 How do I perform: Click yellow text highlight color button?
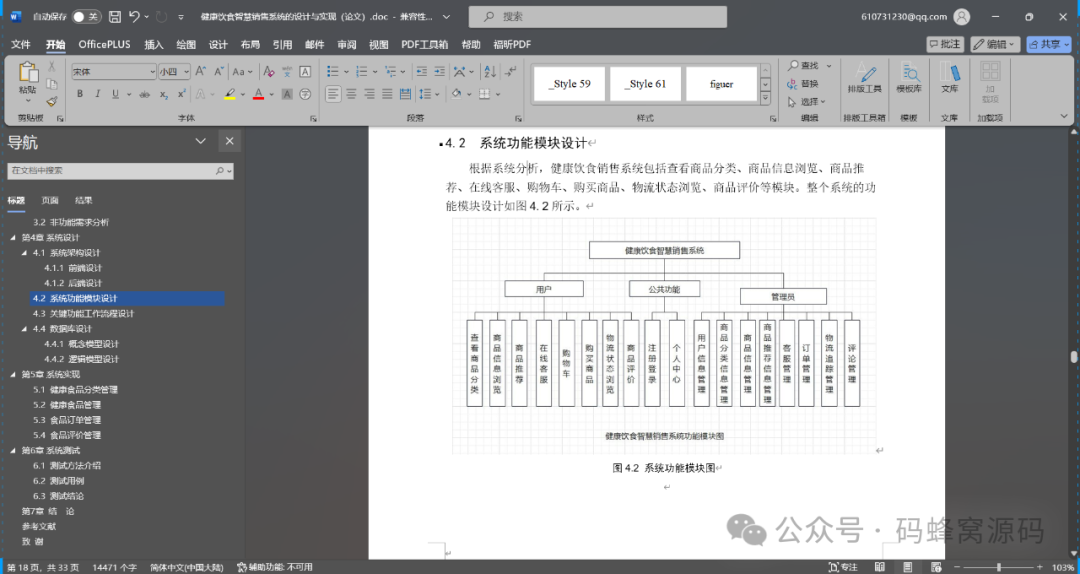(x=230, y=94)
